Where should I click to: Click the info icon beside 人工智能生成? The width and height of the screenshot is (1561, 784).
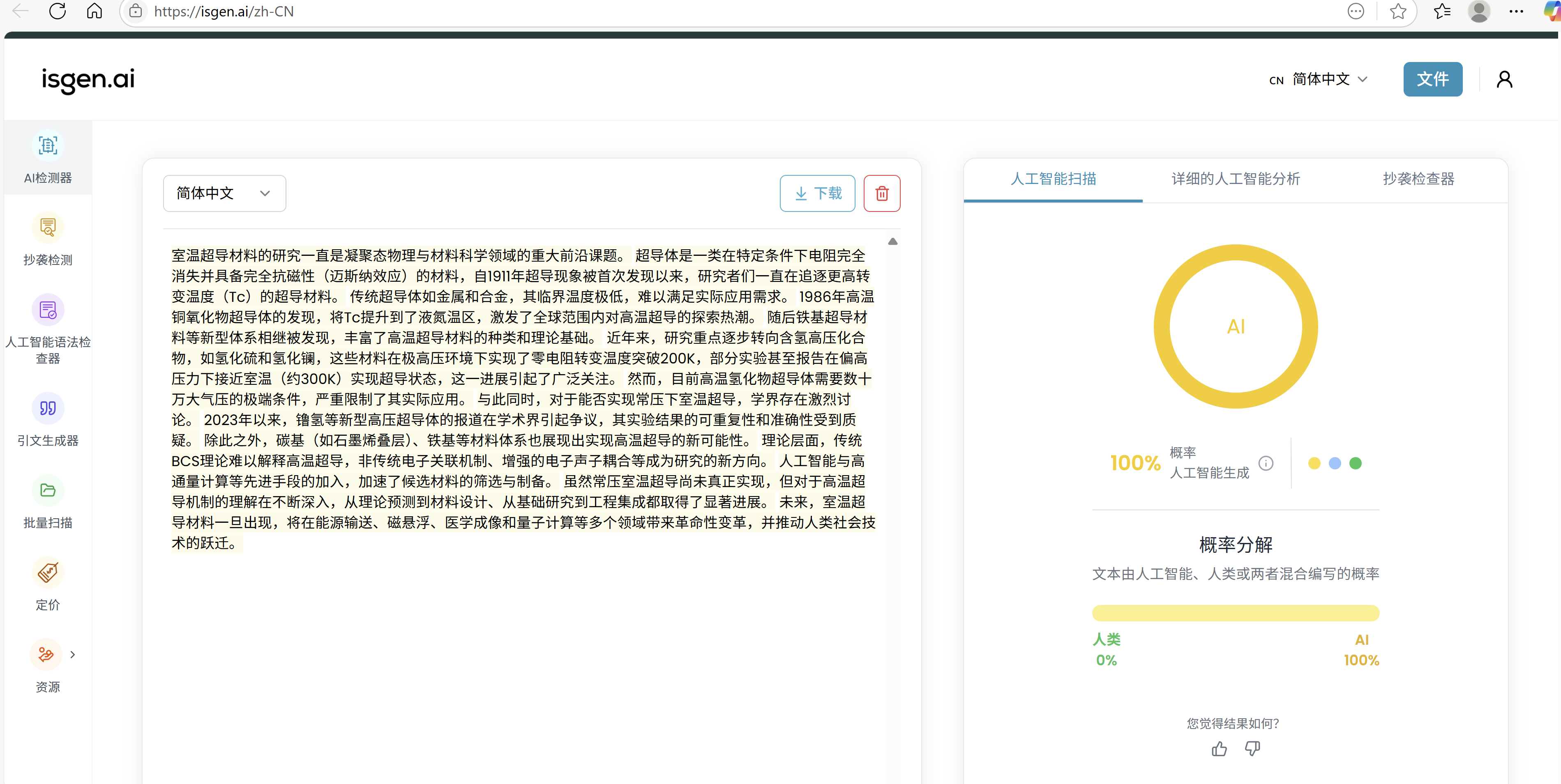pos(1266,463)
